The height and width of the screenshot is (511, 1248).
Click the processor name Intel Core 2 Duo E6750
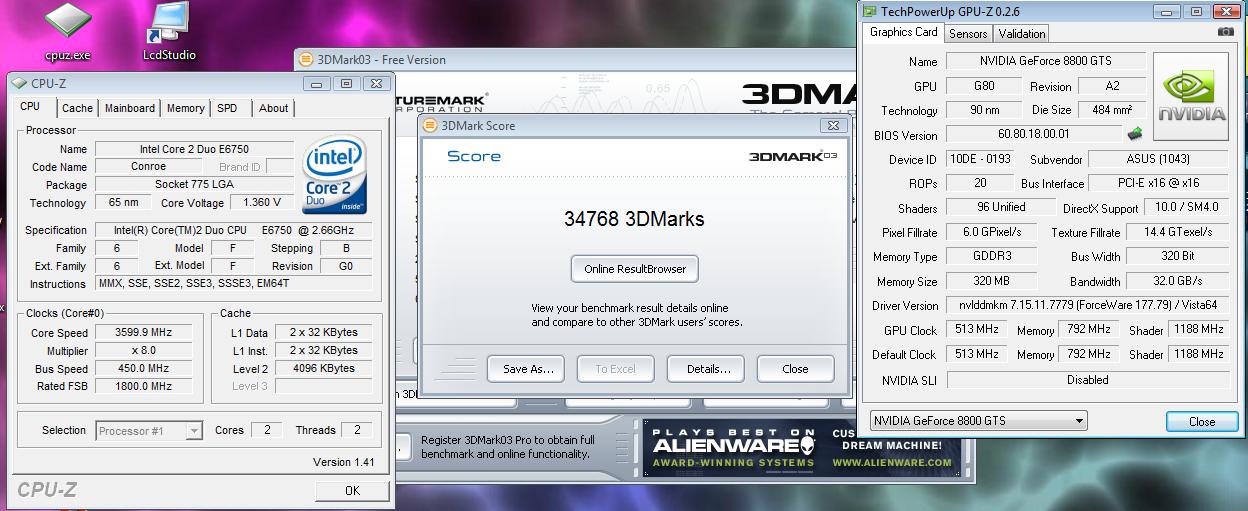pyautogui.click(x=194, y=149)
